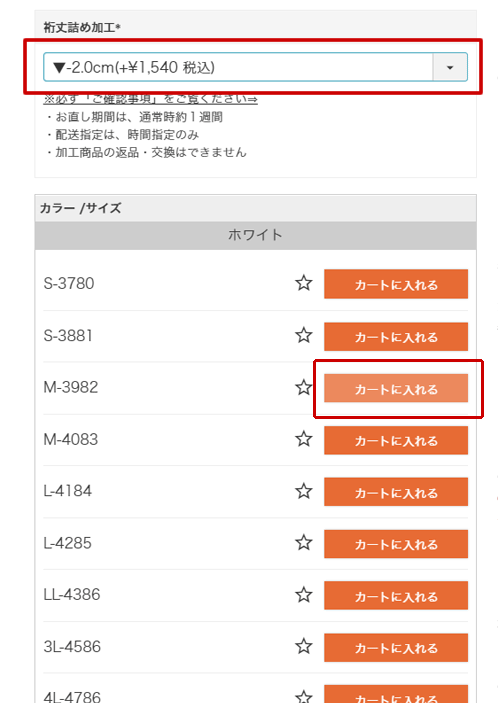The height and width of the screenshot is (703, 498).
Task: Click the star icon next to L-4184
Action: (x=303, y=491)
